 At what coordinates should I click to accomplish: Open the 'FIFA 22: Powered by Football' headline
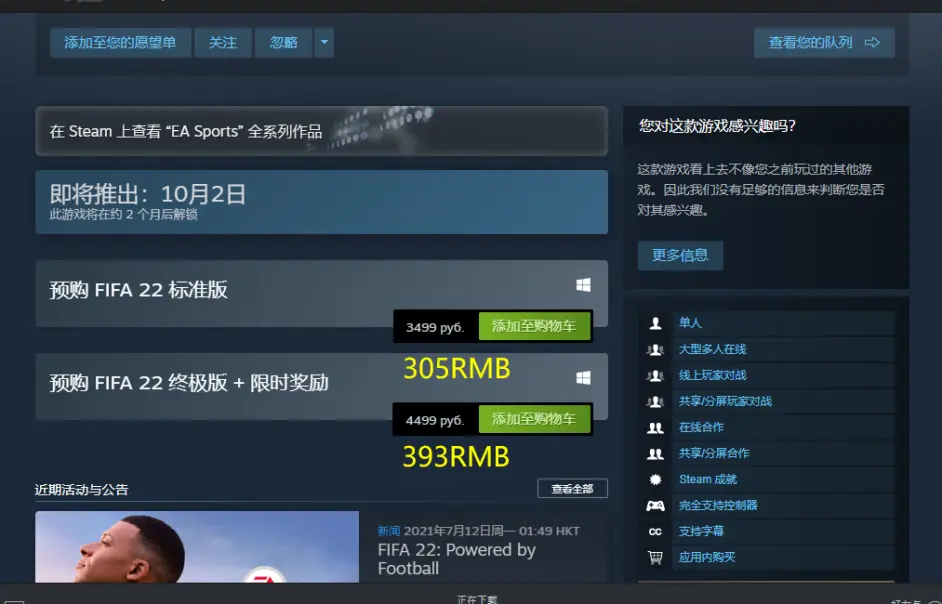coord(457,560)
